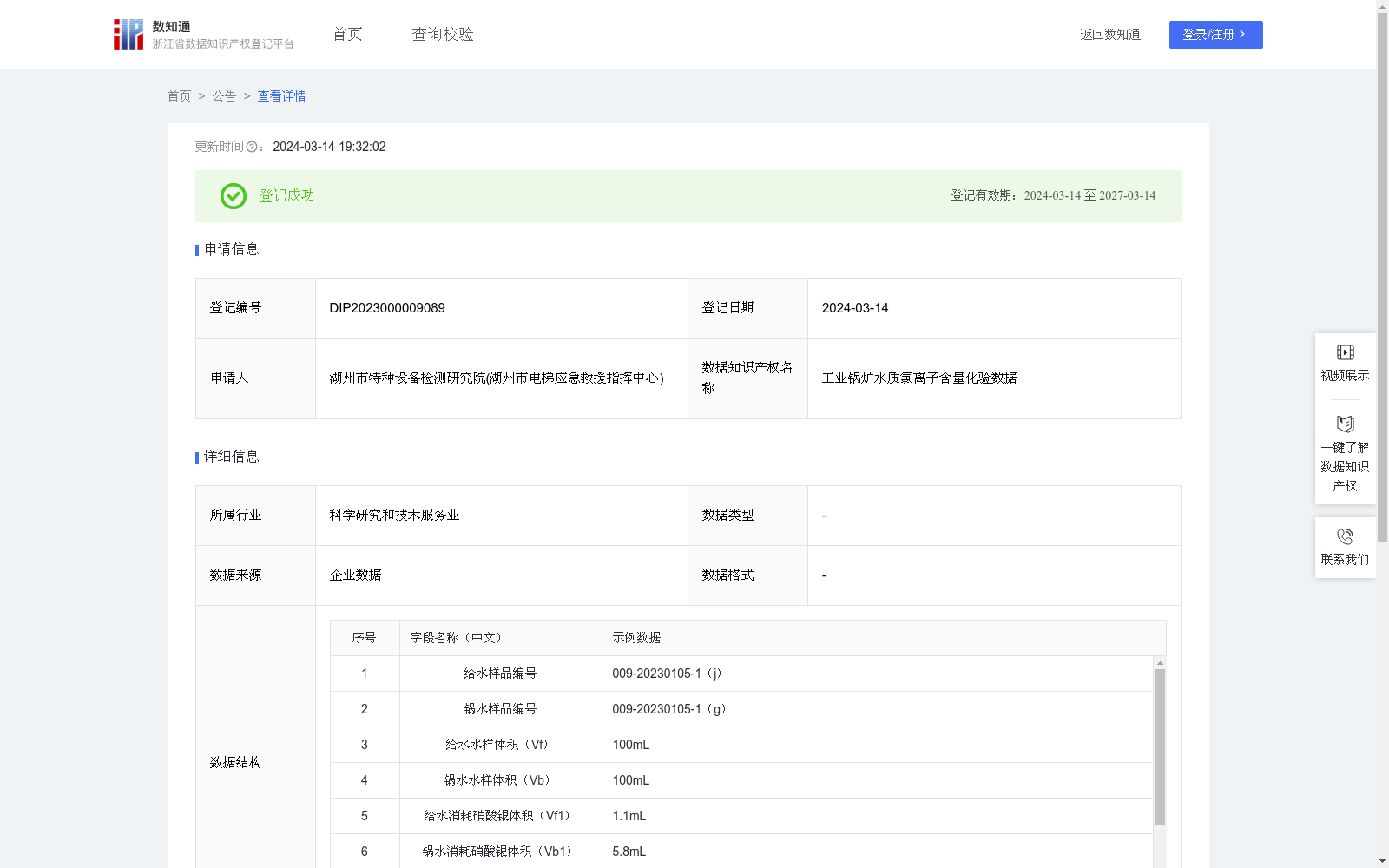The height and width of the screenshot is (868, 1389).
Task: Click the 详细信息 section heading
Action: point(232,457)
